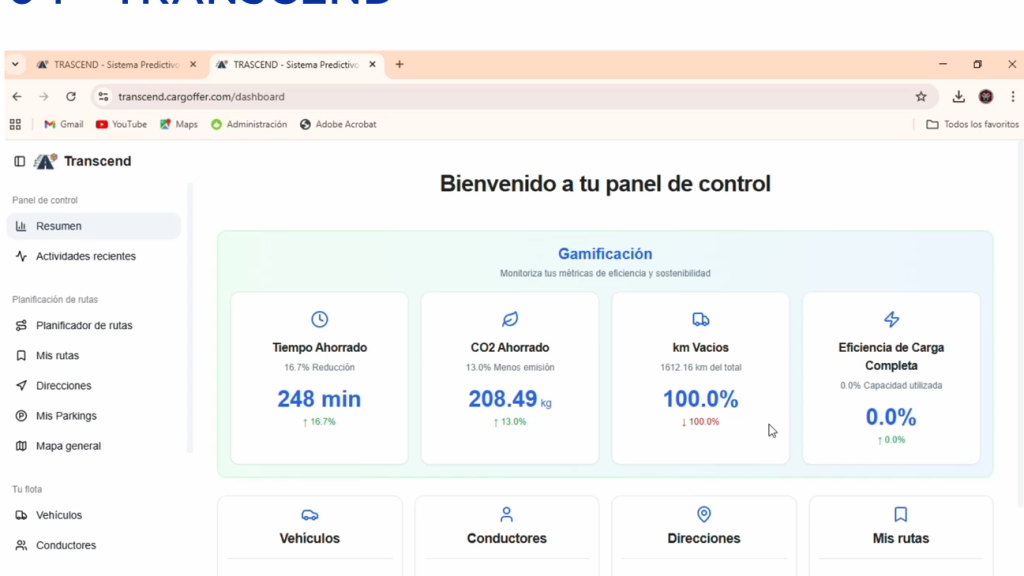Click the Mis Parkings sidebar icon

tap(21, 416)
